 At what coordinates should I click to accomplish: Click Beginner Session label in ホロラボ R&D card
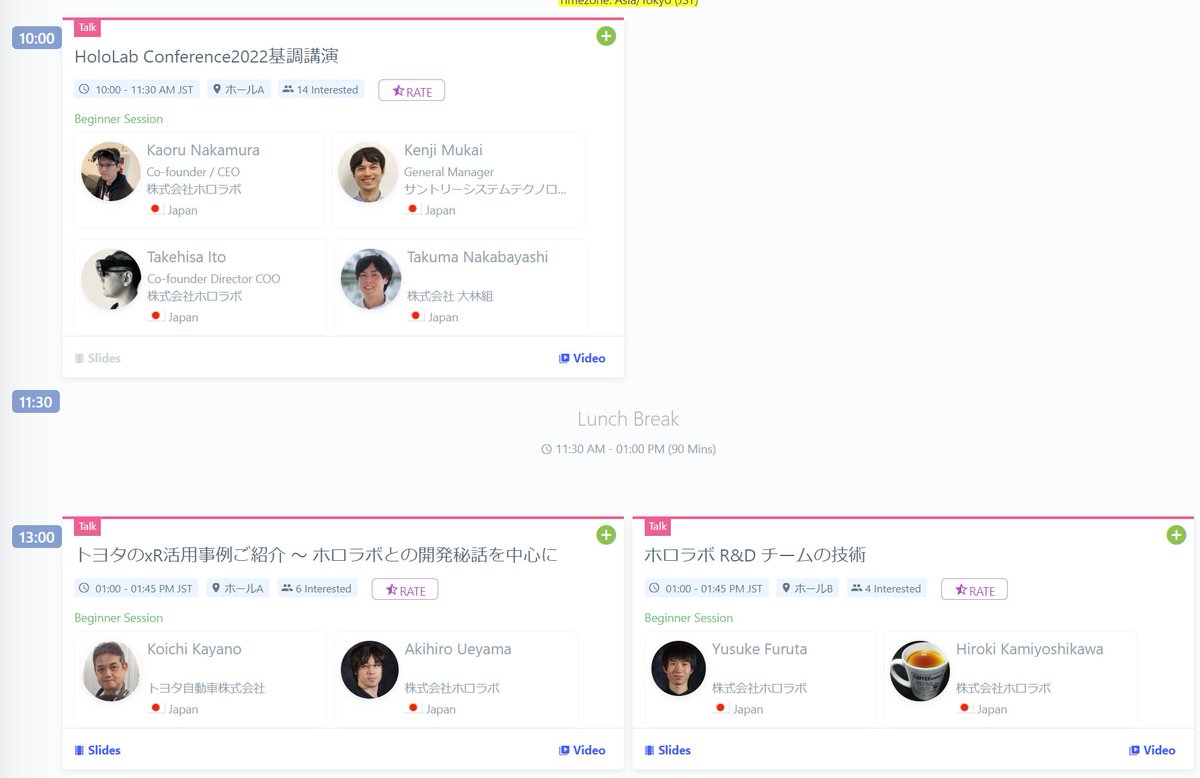tap(688, 618)
